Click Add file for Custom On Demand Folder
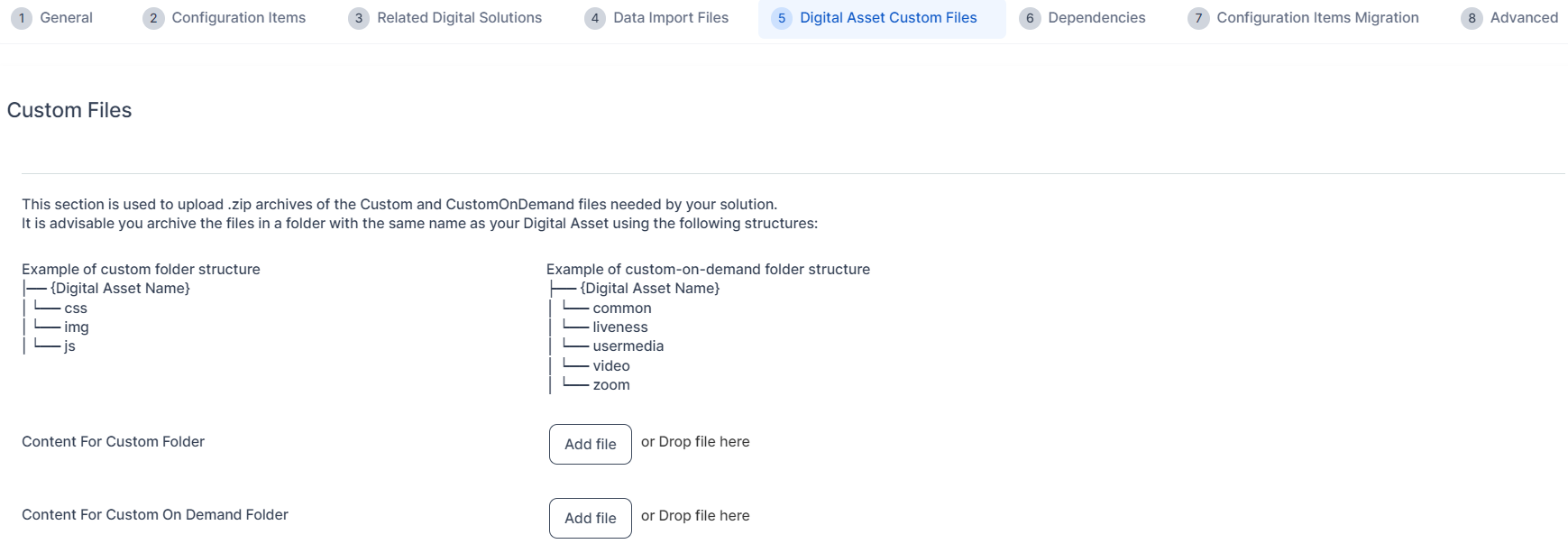Screen dimensions: 1568x553 590,518
